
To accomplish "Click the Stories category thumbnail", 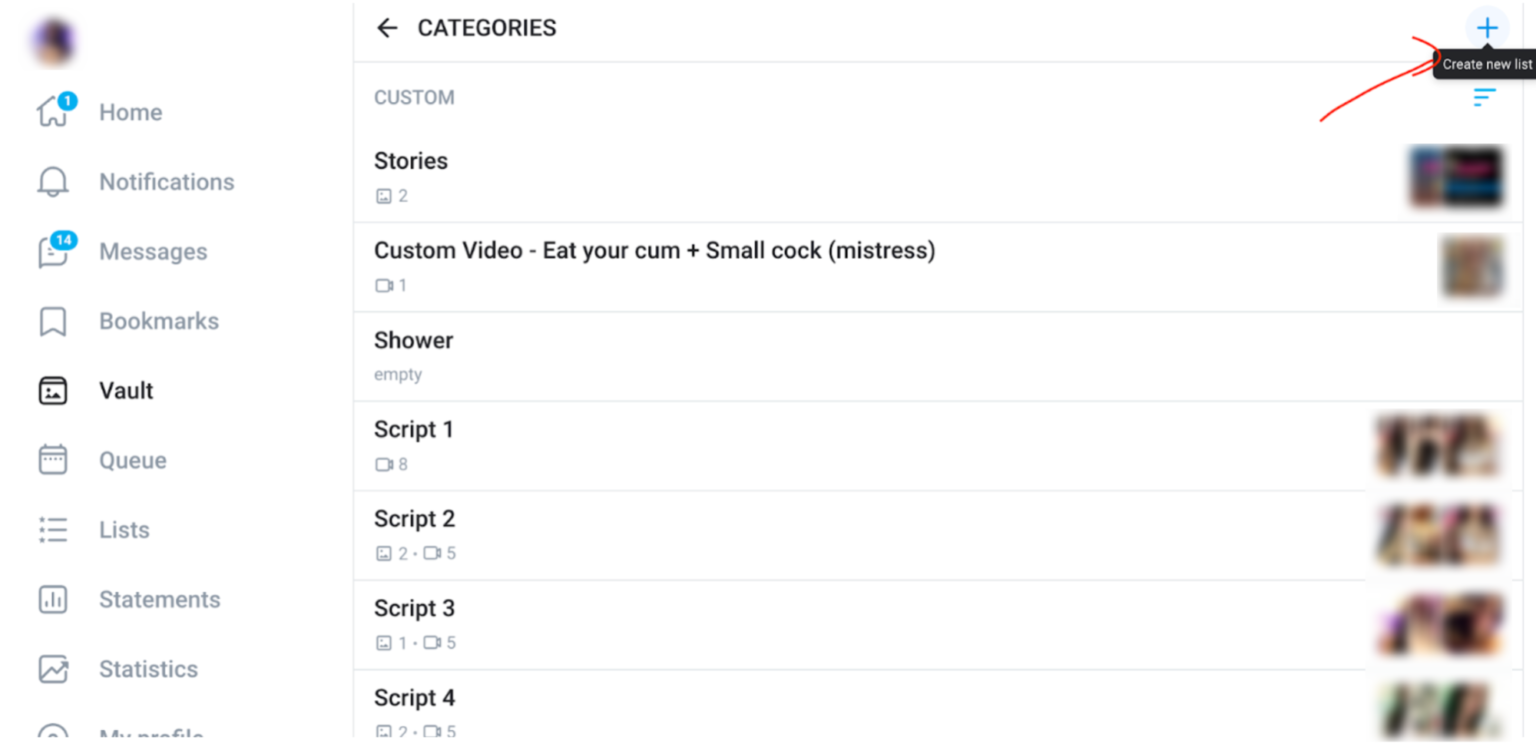I will point(1456,177).
